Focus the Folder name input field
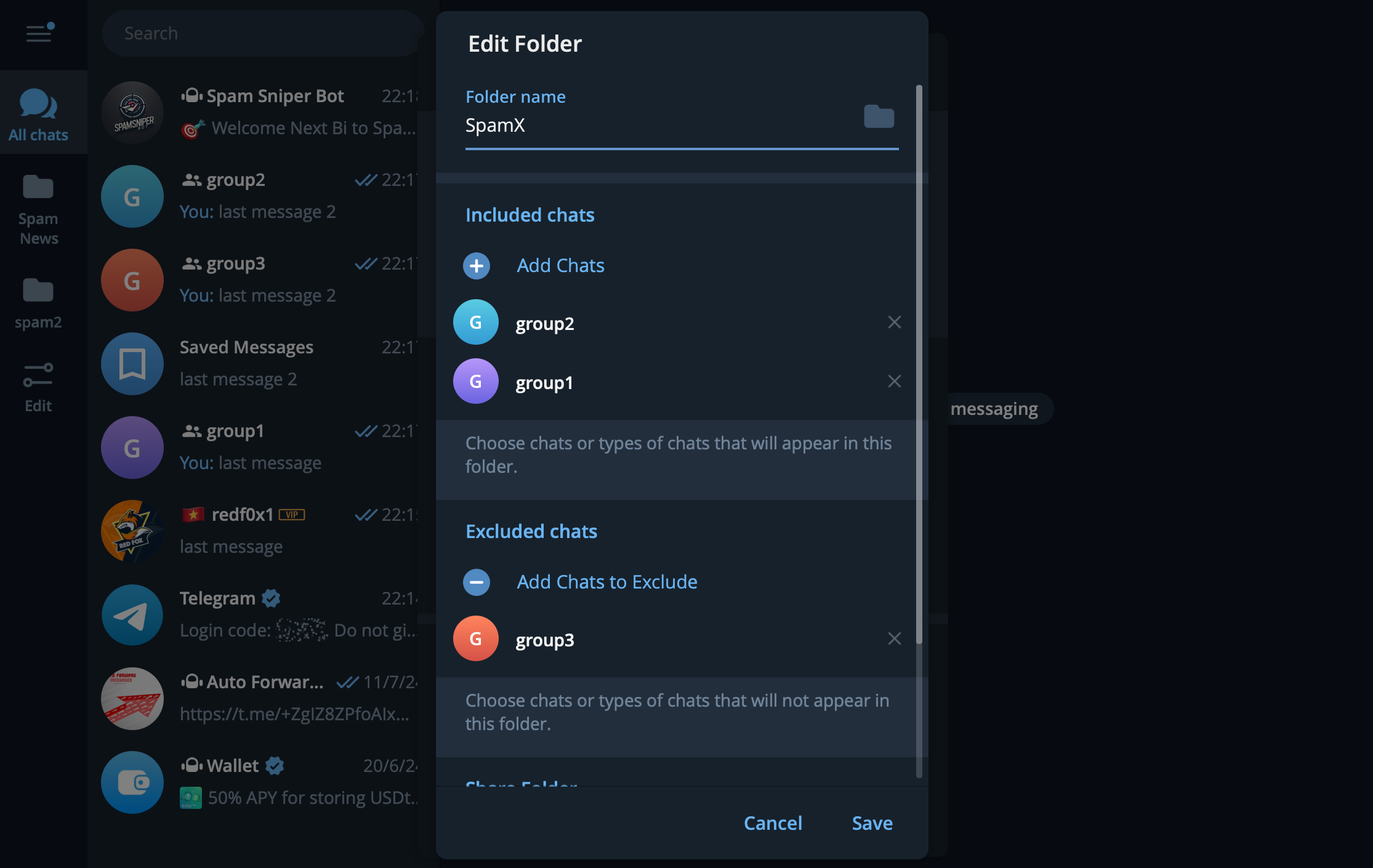1373x868 pixels. pyautogui.click(x=659, y=126)
